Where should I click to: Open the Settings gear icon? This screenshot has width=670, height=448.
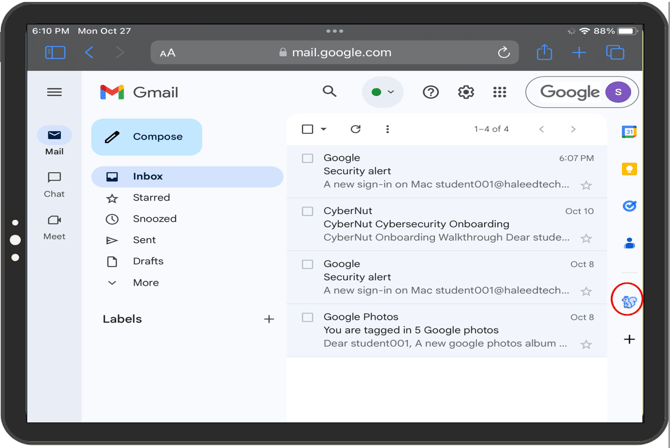[x=466, y=92]
